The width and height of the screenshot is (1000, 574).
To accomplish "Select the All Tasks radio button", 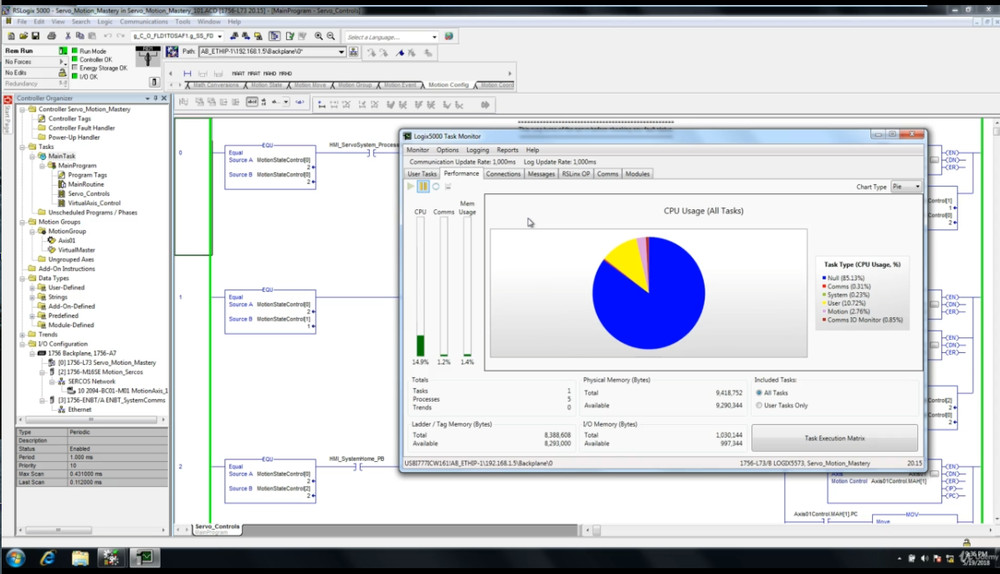I will 758,393.
